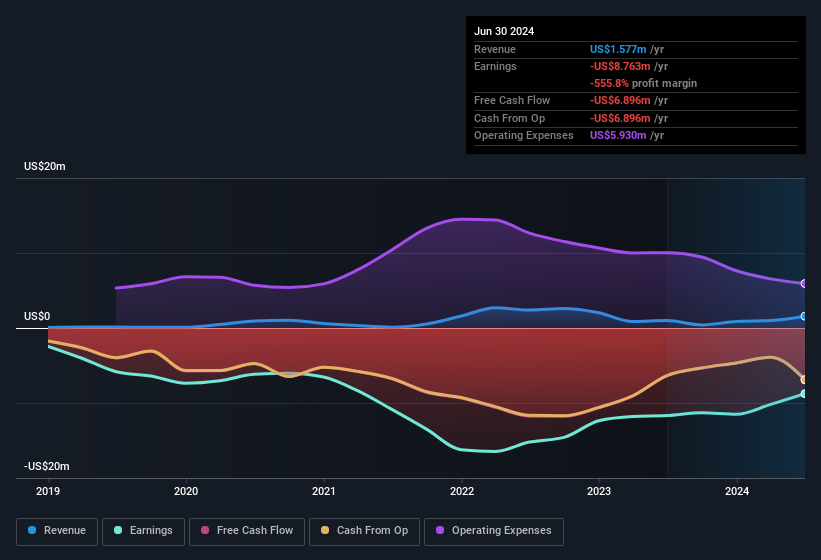The width and height of the screenshot is (821, 560).
Task: Toggle the Free Cash Flow legend button
Action: pyautogui.click(x=247, y=531)
